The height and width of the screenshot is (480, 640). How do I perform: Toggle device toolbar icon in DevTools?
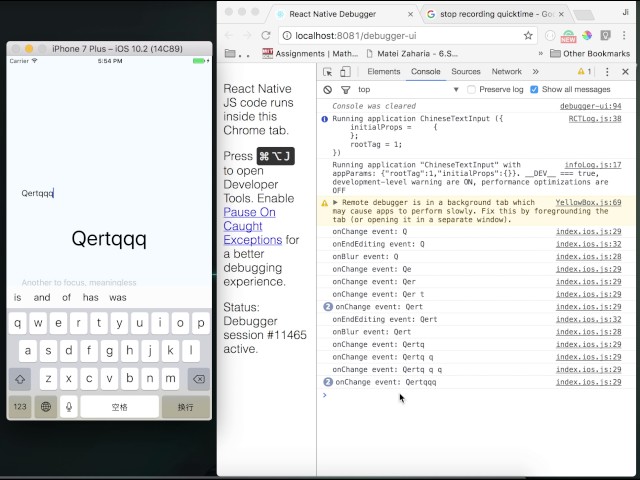pyautogui.click(x=345, y=72)
